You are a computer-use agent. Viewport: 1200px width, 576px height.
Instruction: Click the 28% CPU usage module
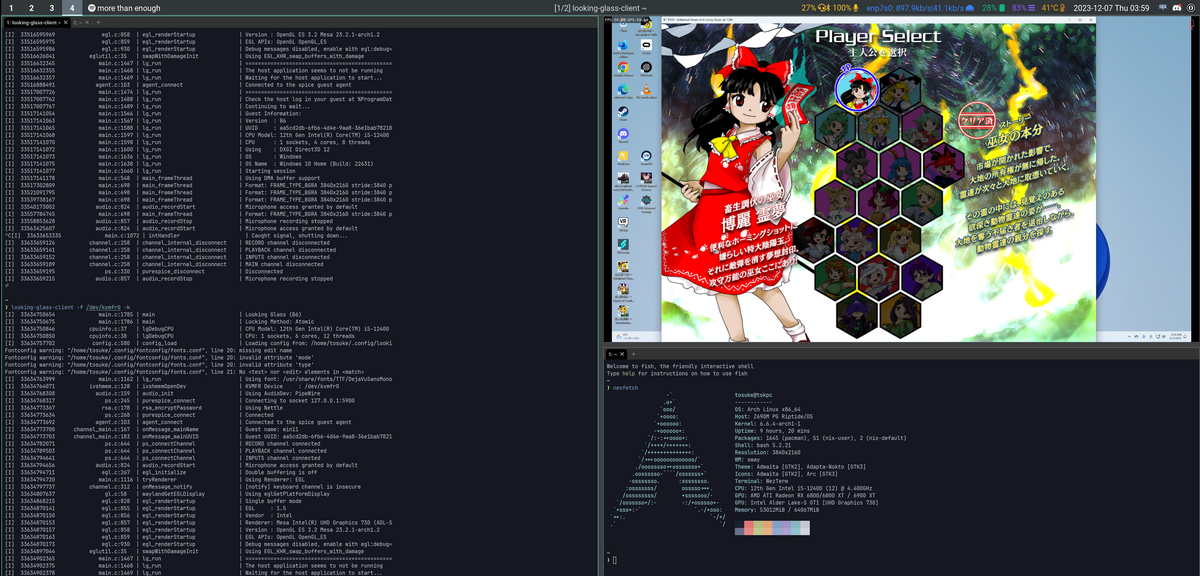pyautogui.click(x=991, y=8)
